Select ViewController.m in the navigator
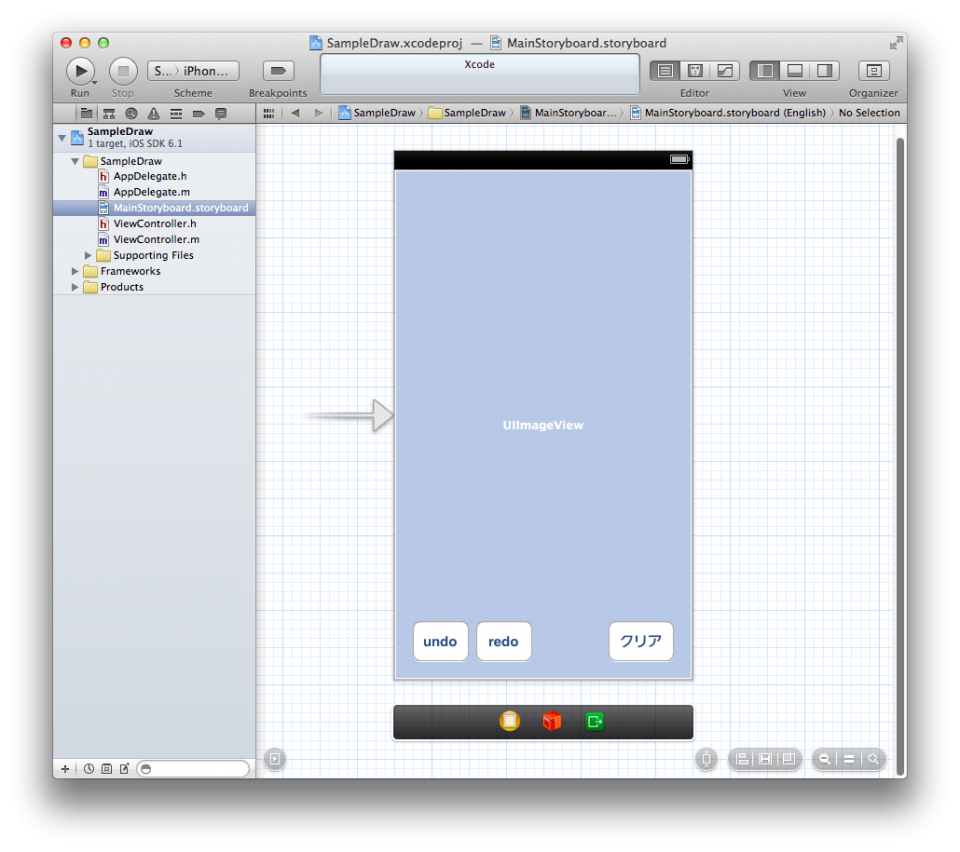 pos(156,240)
